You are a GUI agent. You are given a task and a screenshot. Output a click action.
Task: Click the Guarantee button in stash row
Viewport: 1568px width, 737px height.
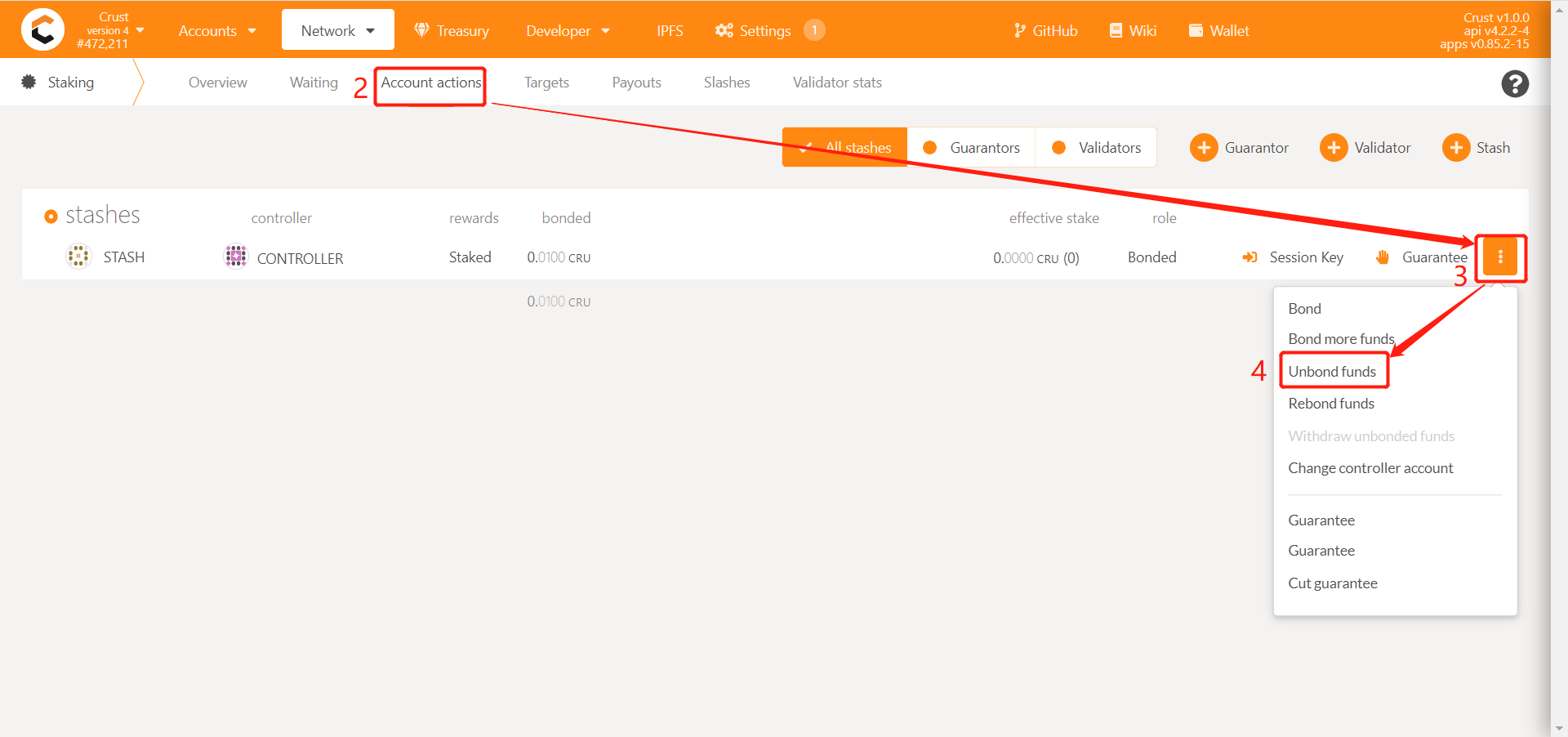(1422, 257)
